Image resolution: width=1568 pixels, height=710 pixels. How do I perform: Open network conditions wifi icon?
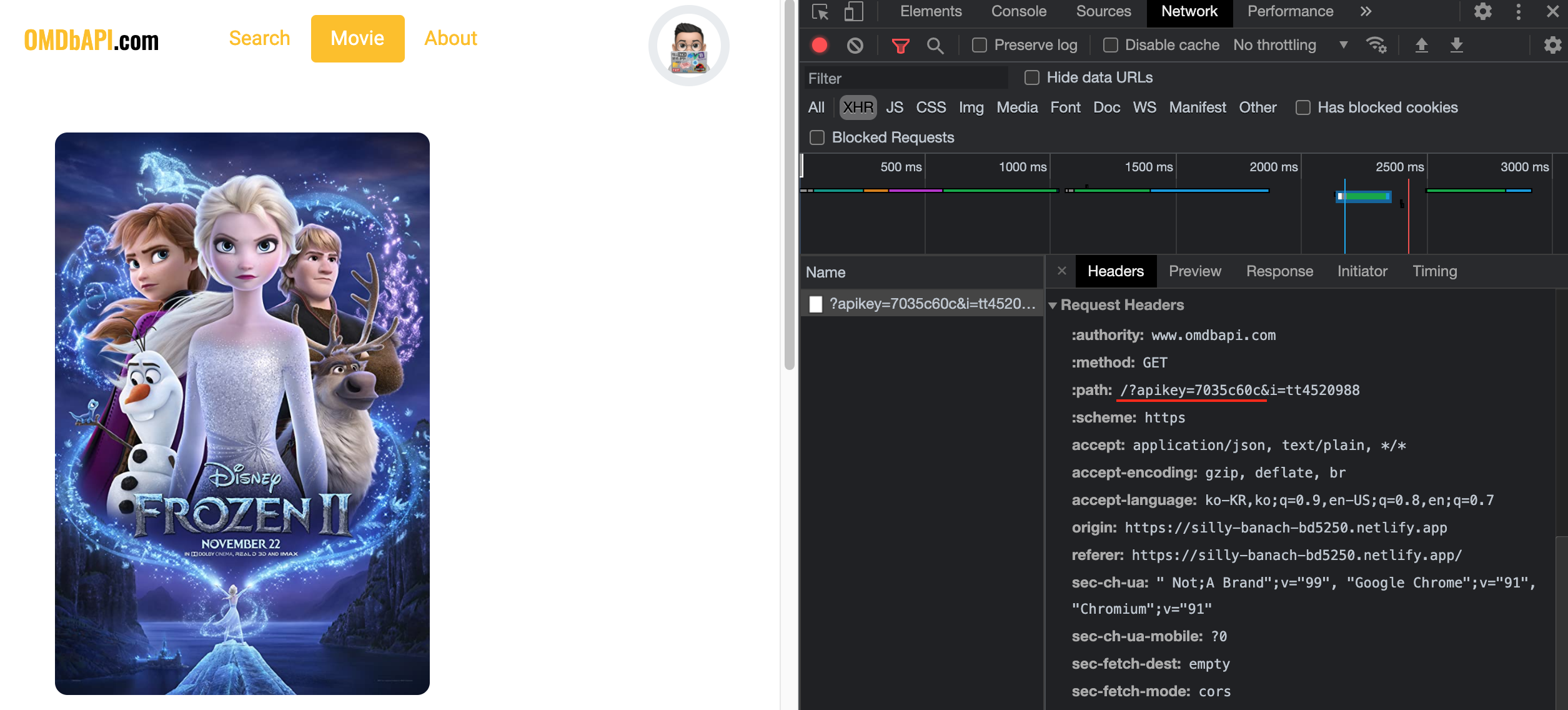point(1376,45)
